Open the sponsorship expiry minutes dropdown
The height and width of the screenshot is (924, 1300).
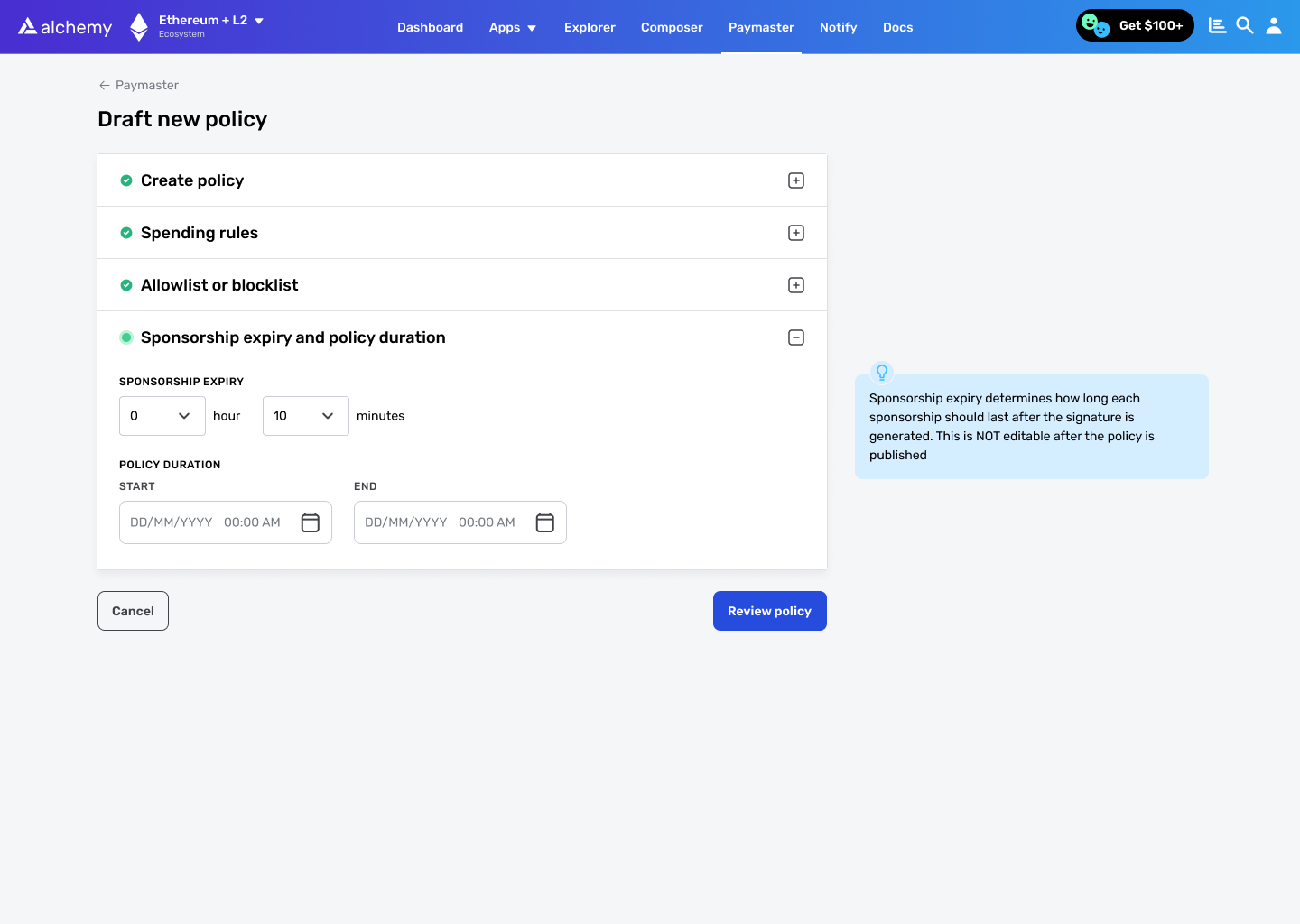click(x=306, y=416)
